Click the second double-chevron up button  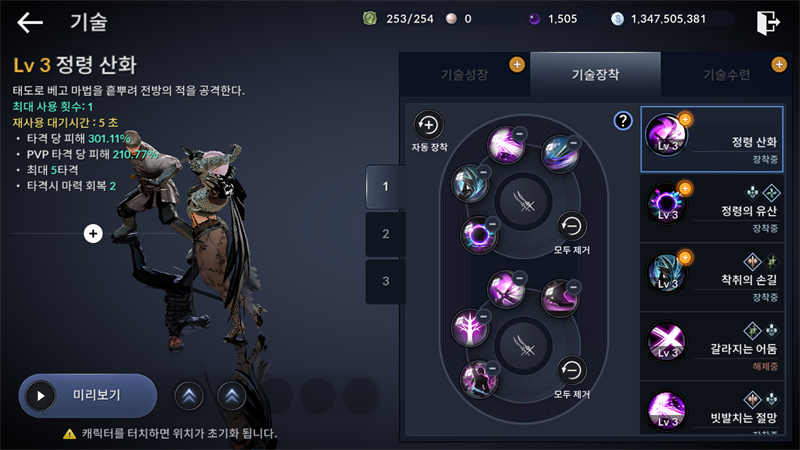pos(232,396)
